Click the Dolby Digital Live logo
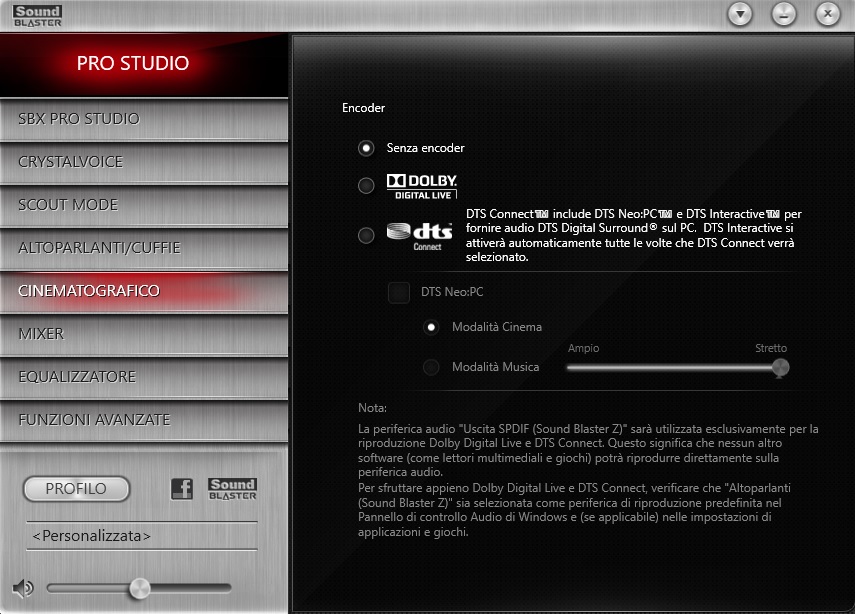855x614 pixels. [x=422, y=186]
